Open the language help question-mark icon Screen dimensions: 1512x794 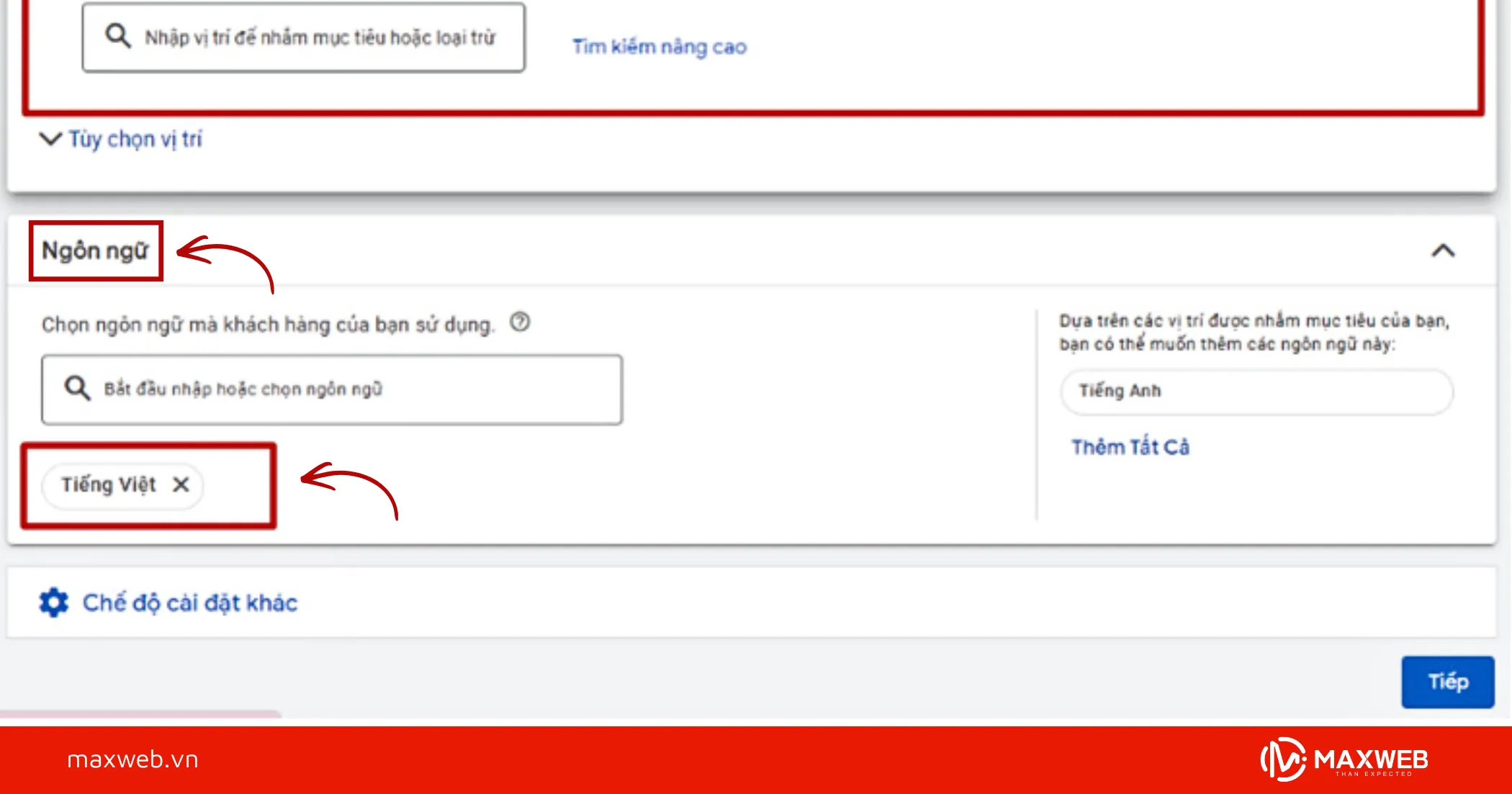520,322
